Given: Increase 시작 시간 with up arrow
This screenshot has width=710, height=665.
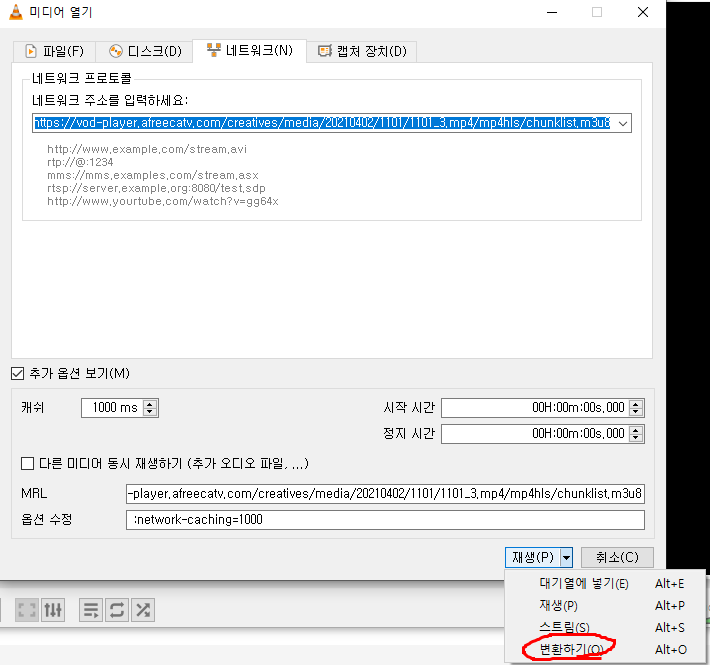Looking at the screenshot, I should tap(636, 403).
